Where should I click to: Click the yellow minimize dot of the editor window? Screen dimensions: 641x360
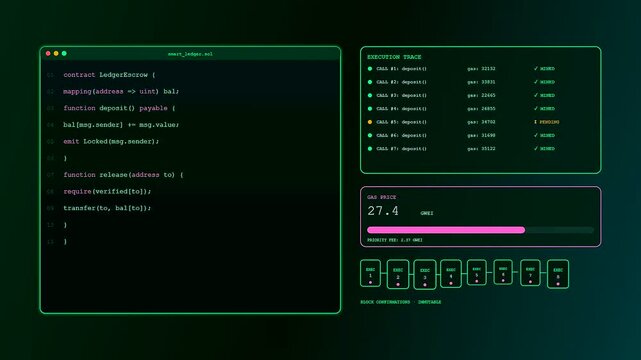(56, 54)
